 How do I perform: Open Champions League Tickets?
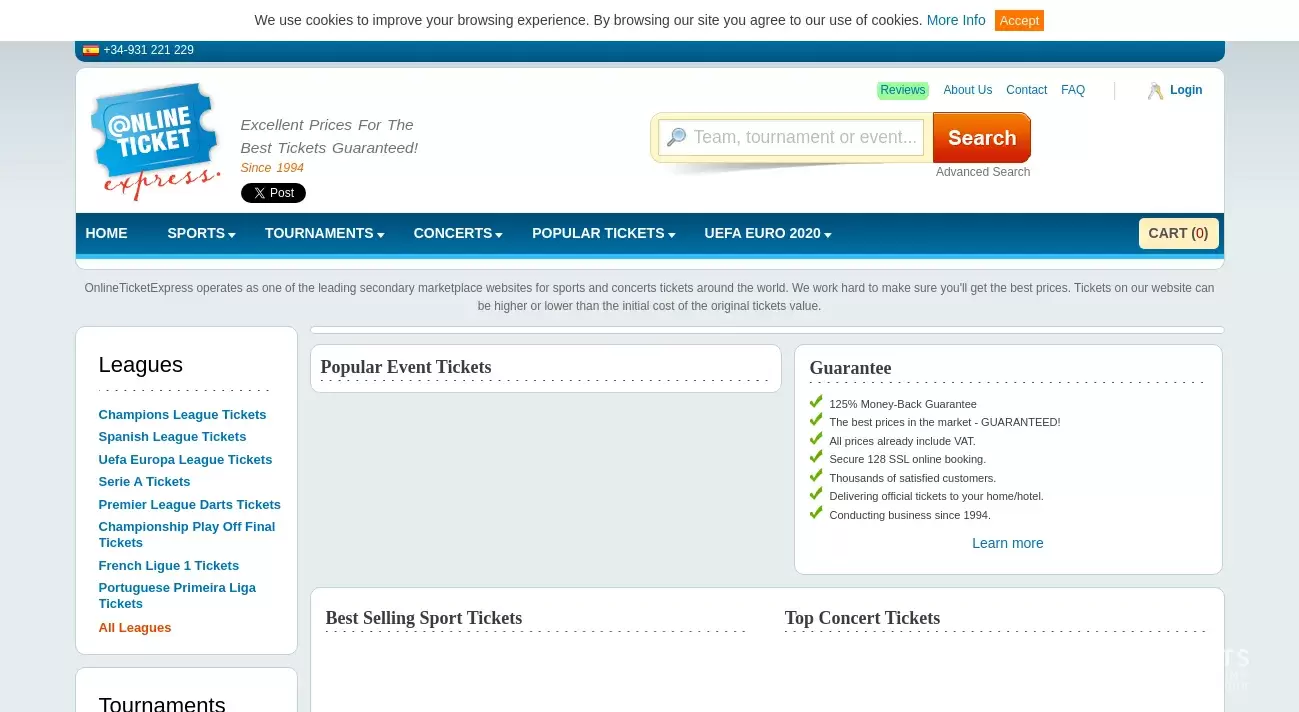point(182,415)
